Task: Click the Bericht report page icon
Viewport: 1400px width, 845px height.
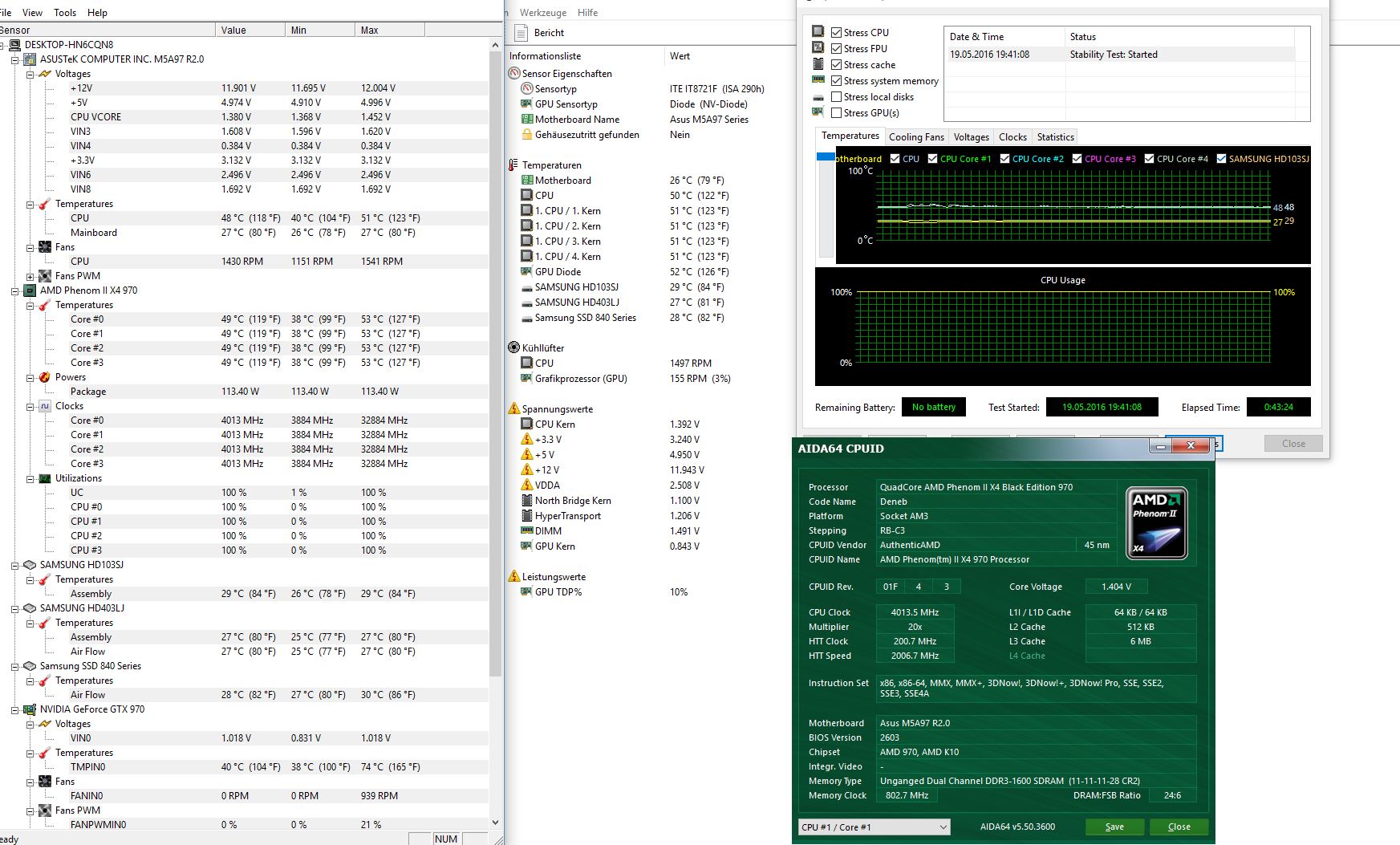Action: (521, 33)
